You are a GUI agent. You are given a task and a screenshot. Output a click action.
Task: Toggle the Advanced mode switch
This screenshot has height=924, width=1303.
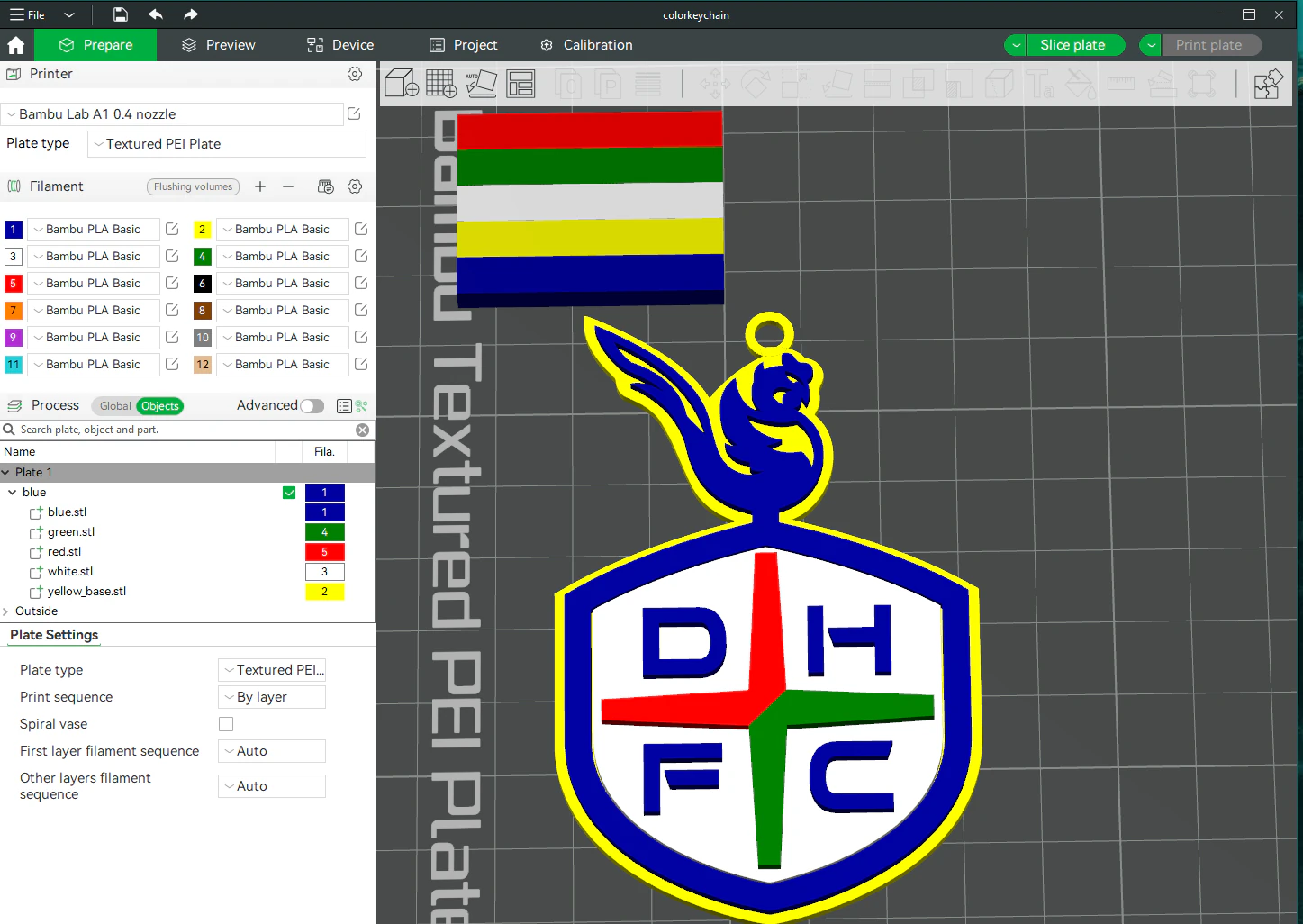coord(312,406)
